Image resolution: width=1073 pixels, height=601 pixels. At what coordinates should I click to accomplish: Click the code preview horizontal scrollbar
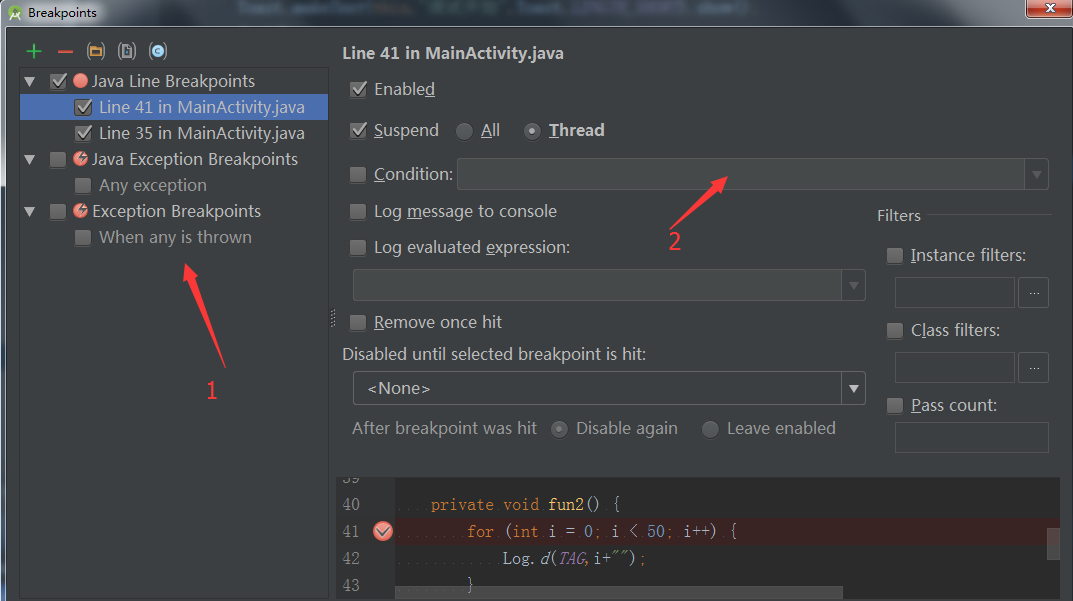(x=619, y=593)
